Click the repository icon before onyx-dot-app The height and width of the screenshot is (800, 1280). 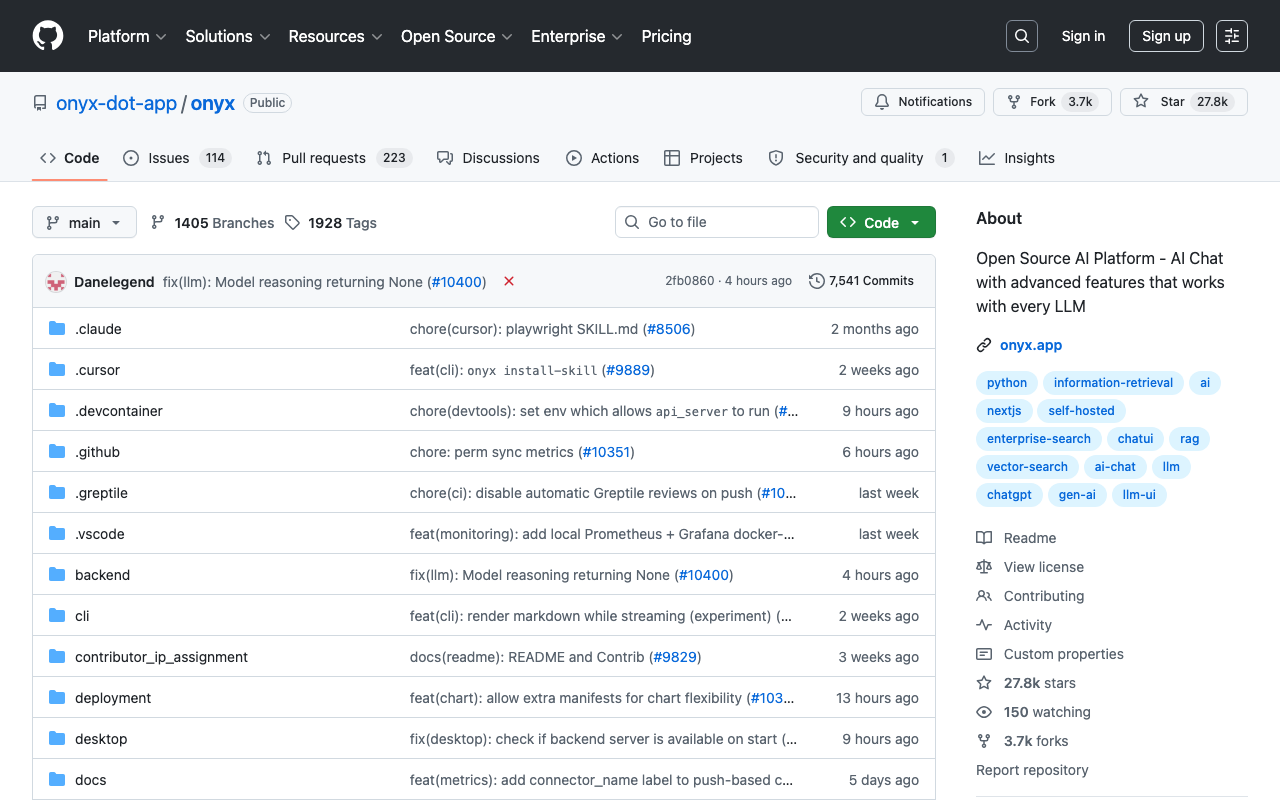pyautogui.click(x=40, y=103)
